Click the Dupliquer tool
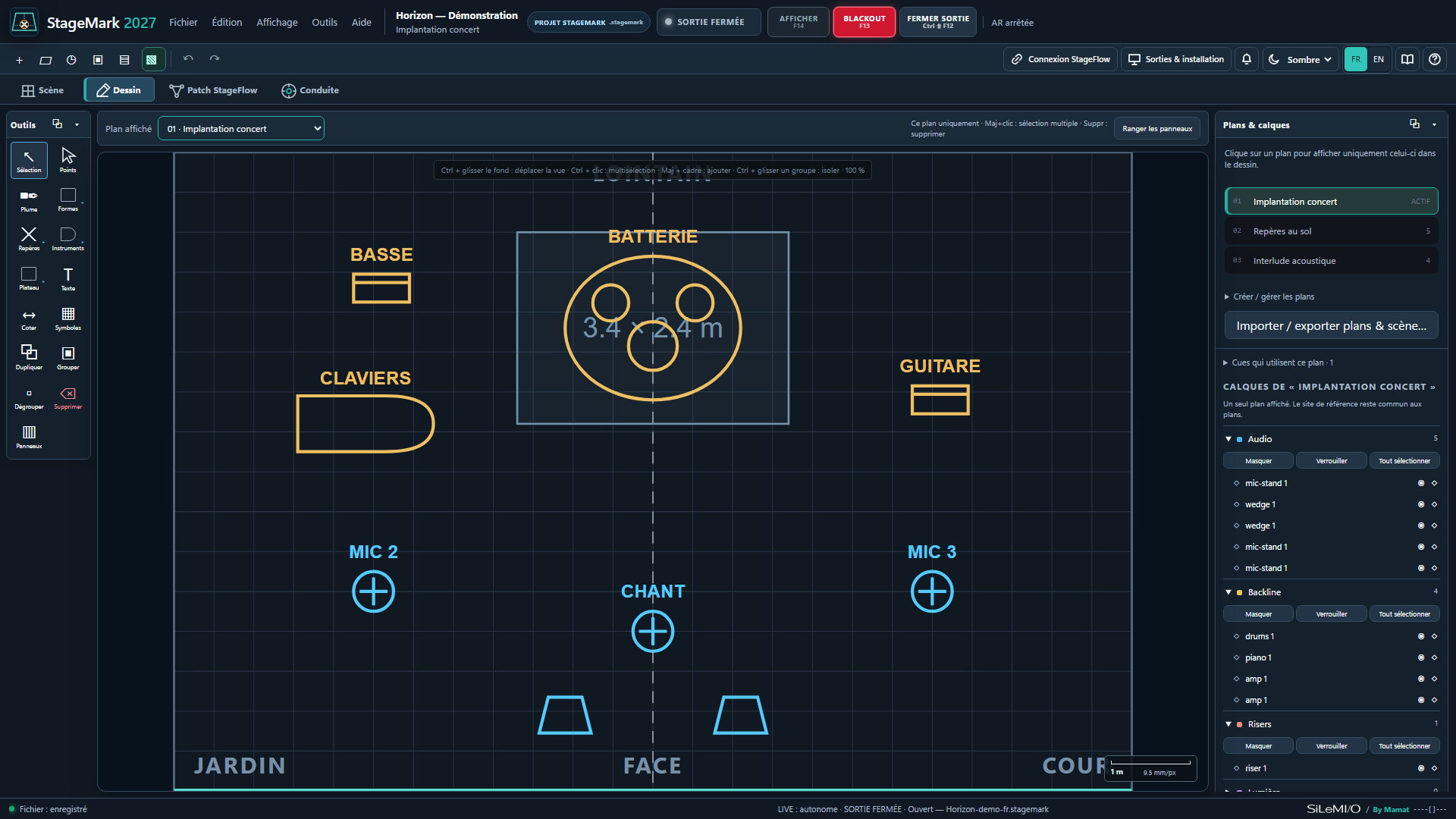Viewport: 1456px width, 819px height. click(x=29, y=358)
